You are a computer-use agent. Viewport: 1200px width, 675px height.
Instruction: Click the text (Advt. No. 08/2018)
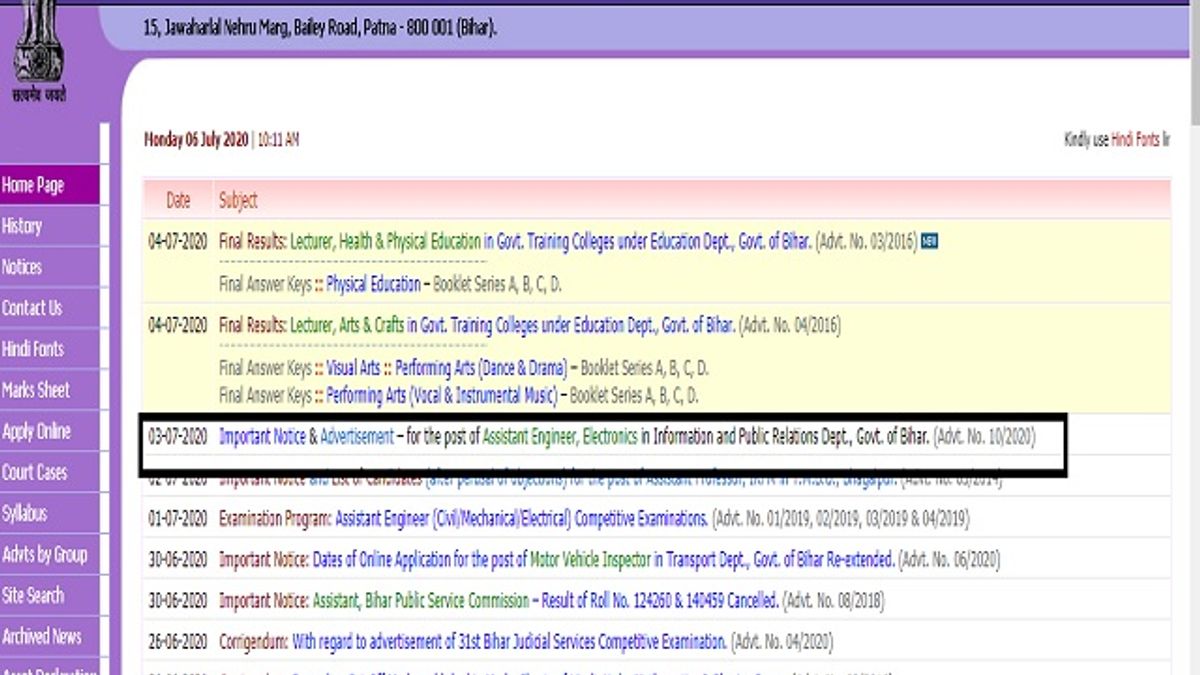833,601
